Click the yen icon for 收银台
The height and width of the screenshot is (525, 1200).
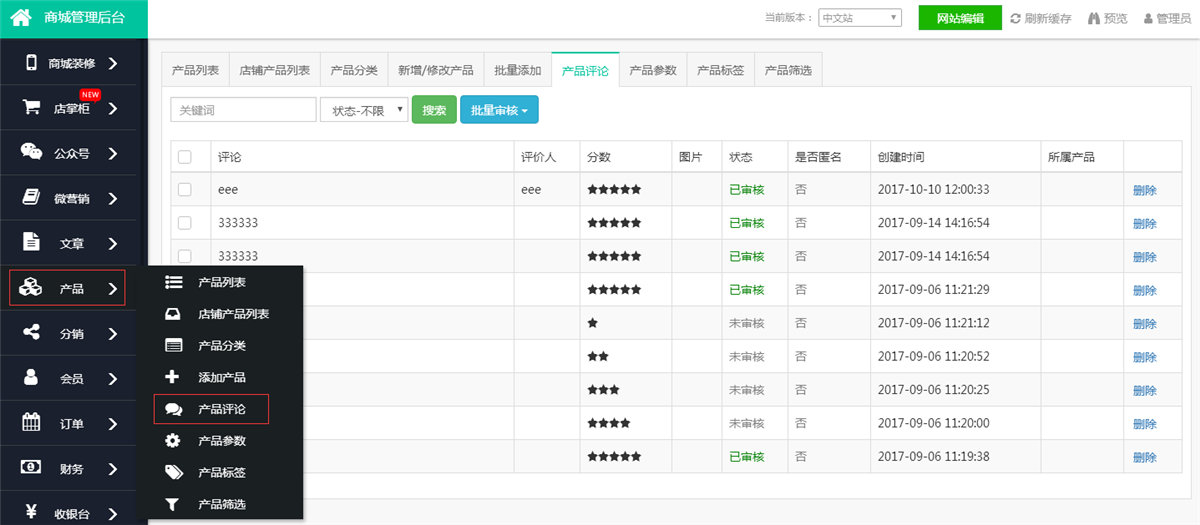pyautogui.click(x=31, y=512)
